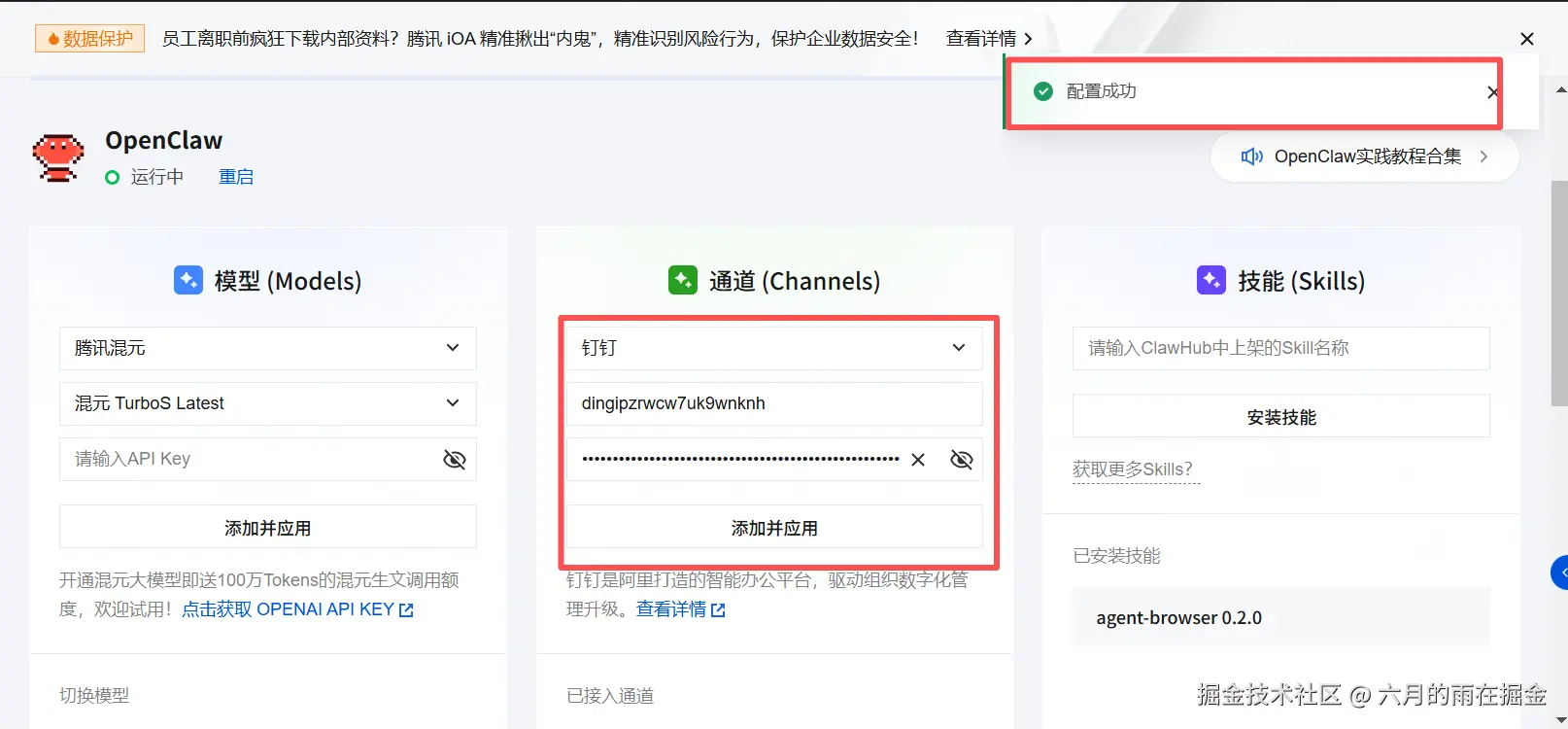1568x729 pixels.
Task: Open the 钉钉 channel dropdown
Action: click(x=774, y=348)
